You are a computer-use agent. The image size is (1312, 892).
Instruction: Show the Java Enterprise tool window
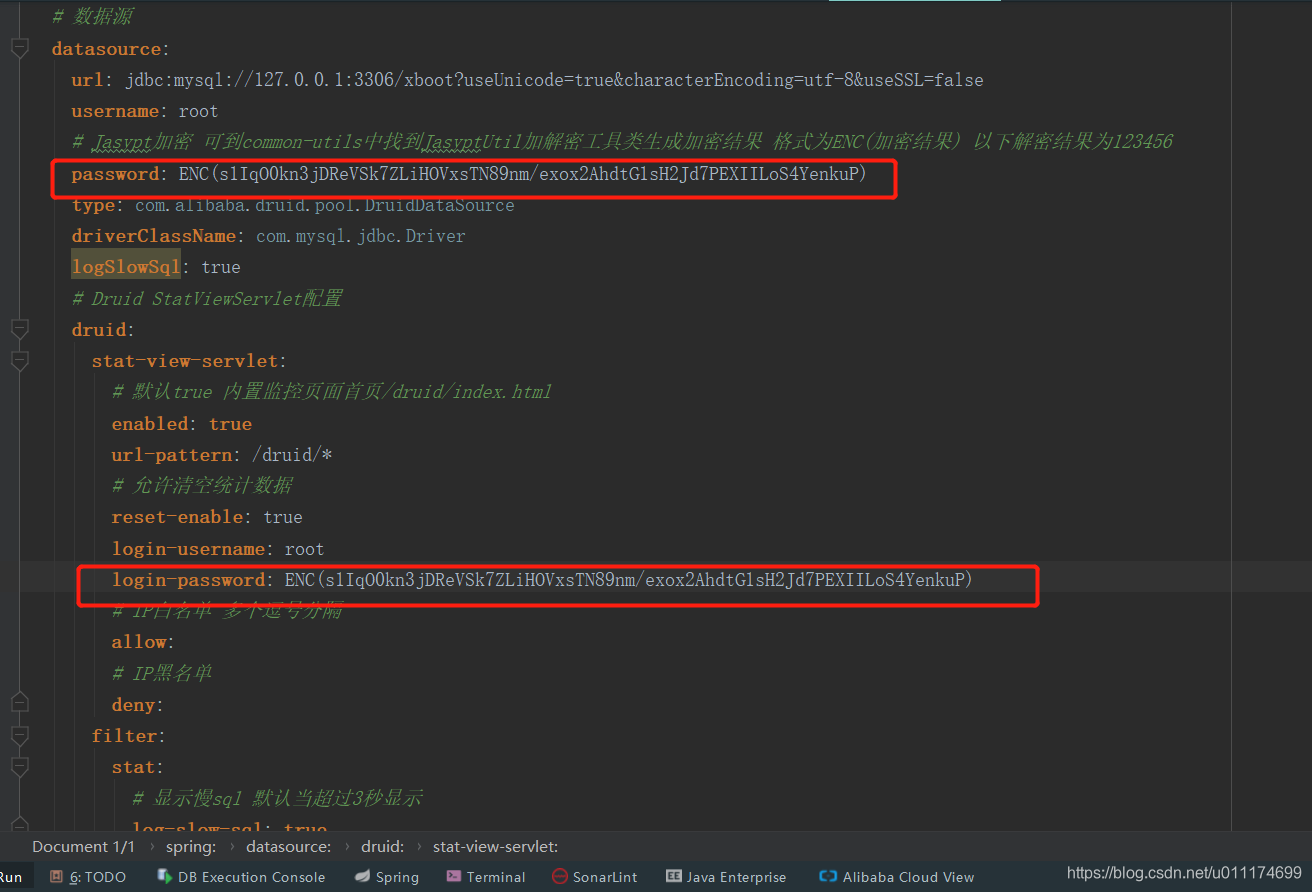pos(726,877)
